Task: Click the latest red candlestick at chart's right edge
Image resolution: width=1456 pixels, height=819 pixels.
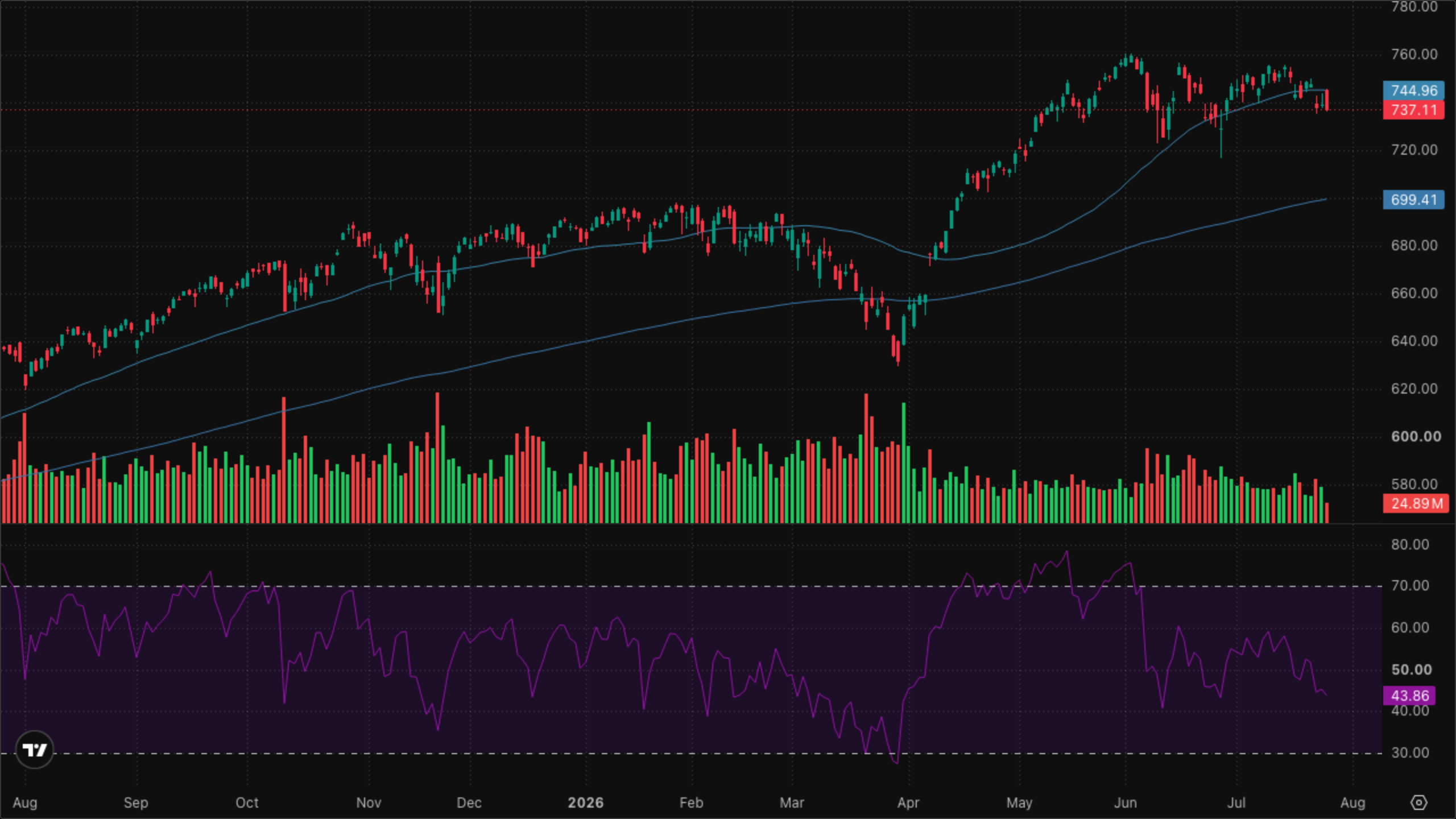Action: click(1327, 100)
